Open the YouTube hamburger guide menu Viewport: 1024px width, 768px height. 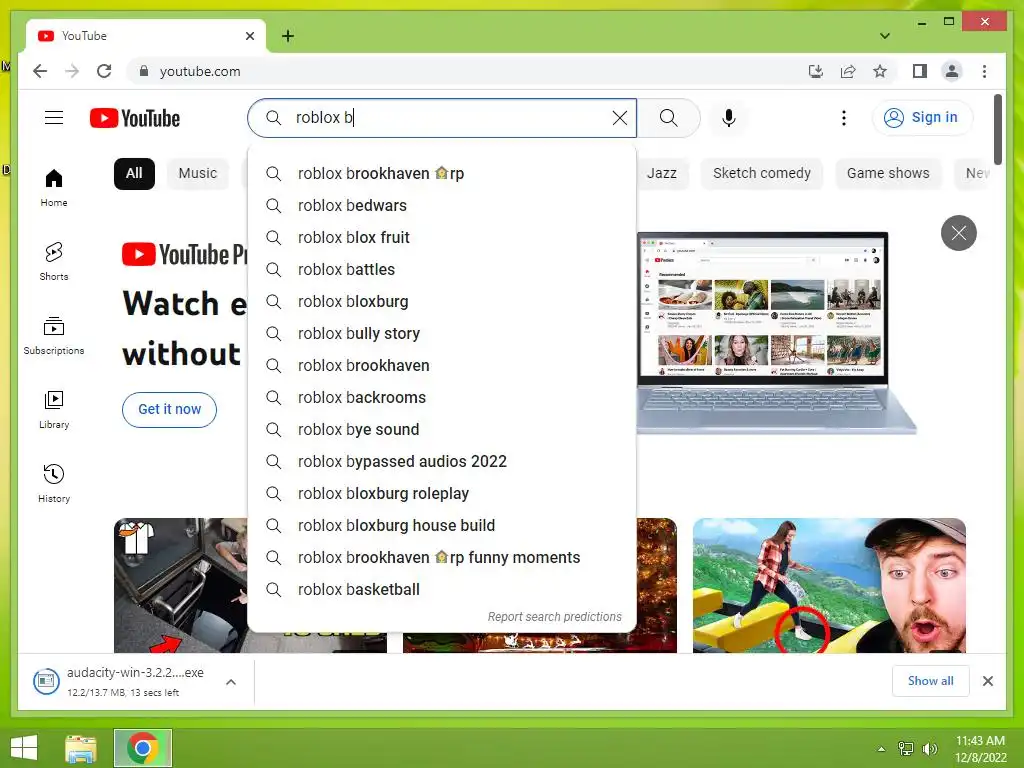(54, 118)
